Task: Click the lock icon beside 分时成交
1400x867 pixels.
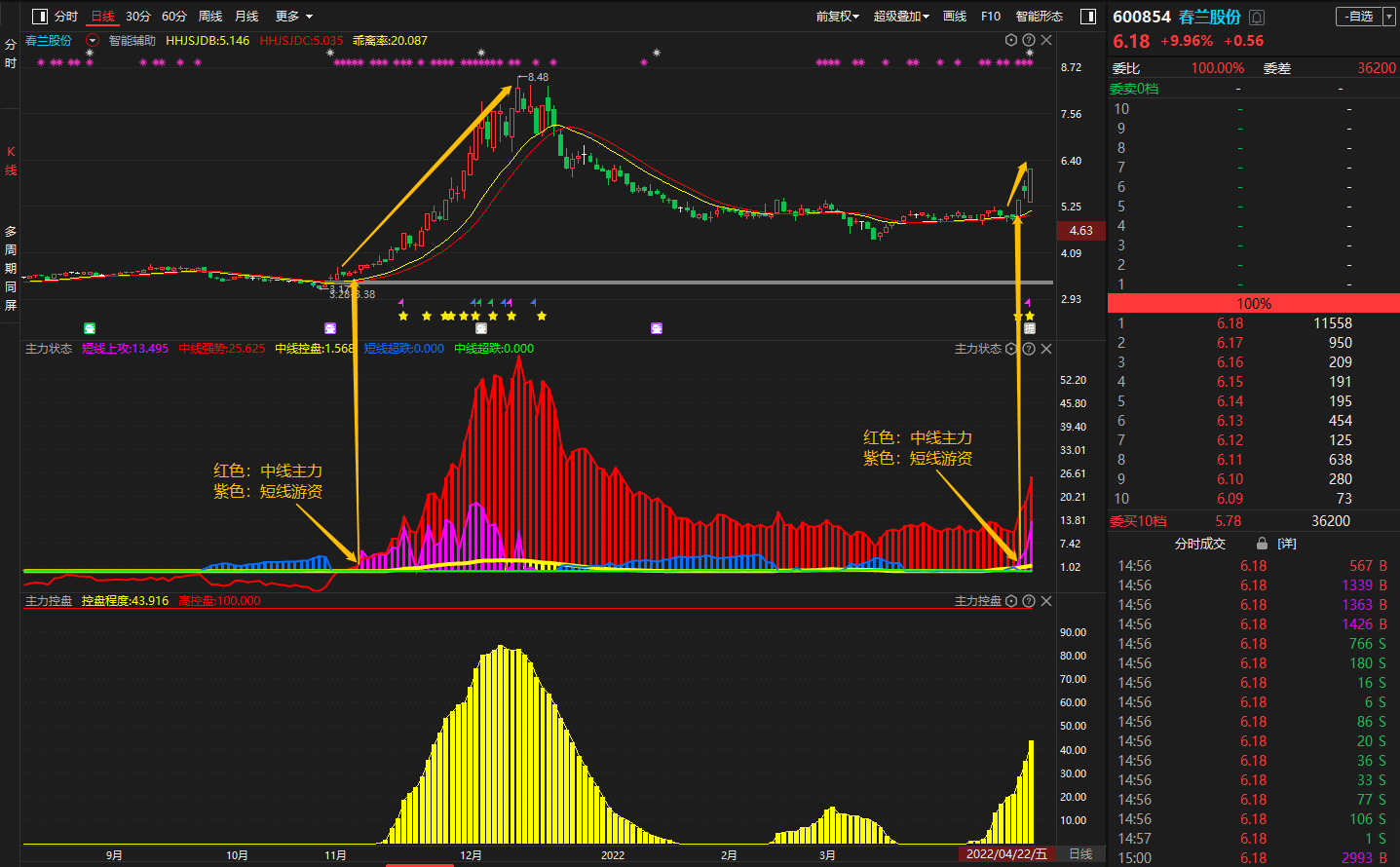Action: [1262, 544]
